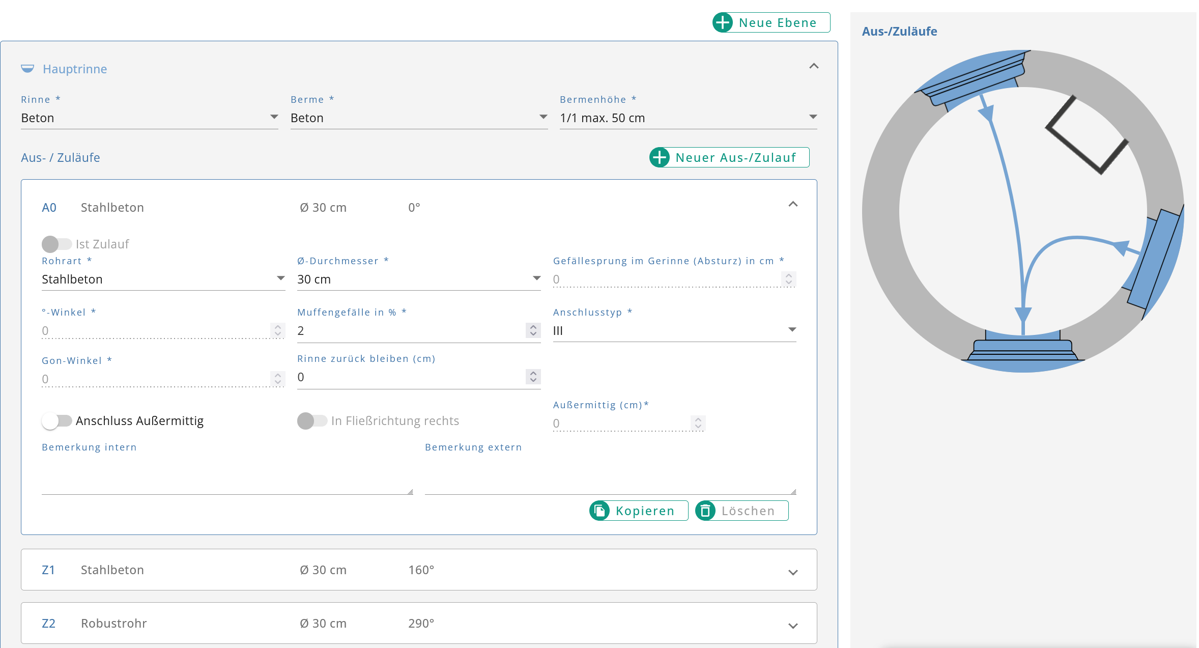The width and height of the screenshot is (1199, 648).
Task: Expand the Z2 Robustrohr entry
Action: (x=793, y=626)
